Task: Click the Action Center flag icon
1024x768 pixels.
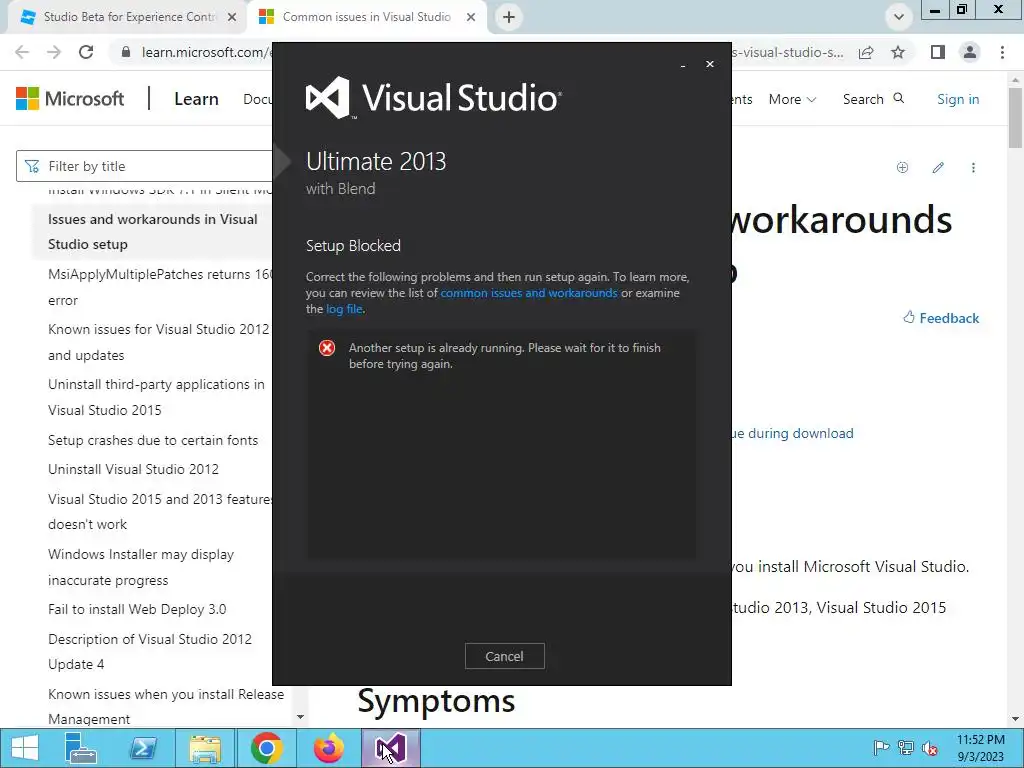Action: (x=881, y=748)
